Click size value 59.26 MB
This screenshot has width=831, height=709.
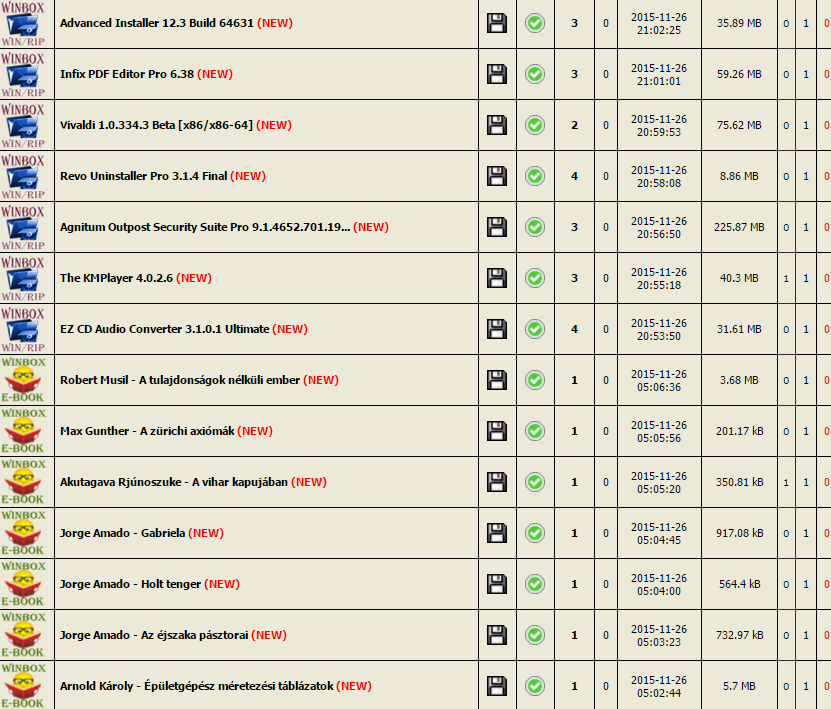(739, 74)
